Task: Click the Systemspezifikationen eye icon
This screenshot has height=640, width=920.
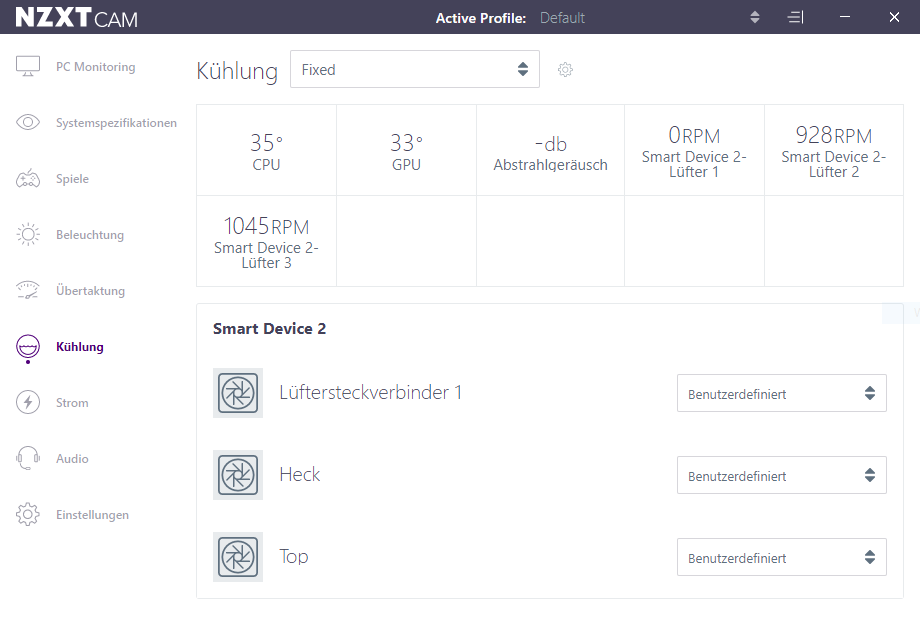Action: point(28,122)
